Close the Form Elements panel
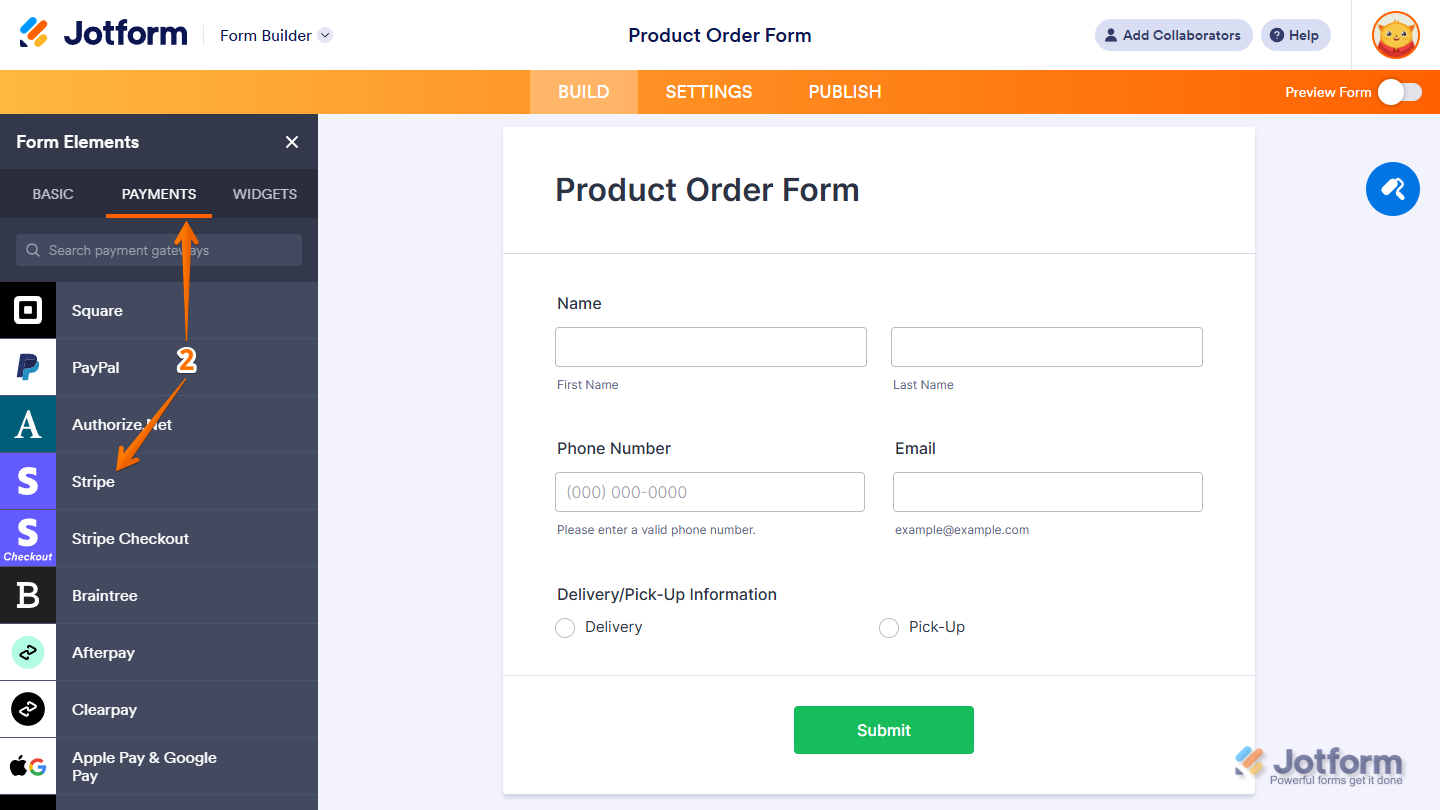The height and width of the screenshot is (810, 1440). coord(291,142)
